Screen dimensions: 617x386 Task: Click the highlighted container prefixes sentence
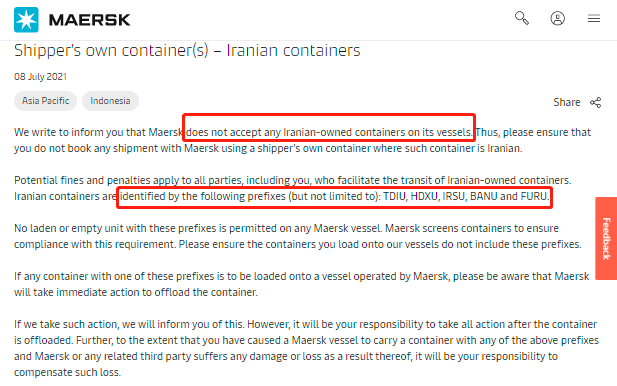(334, 196)
